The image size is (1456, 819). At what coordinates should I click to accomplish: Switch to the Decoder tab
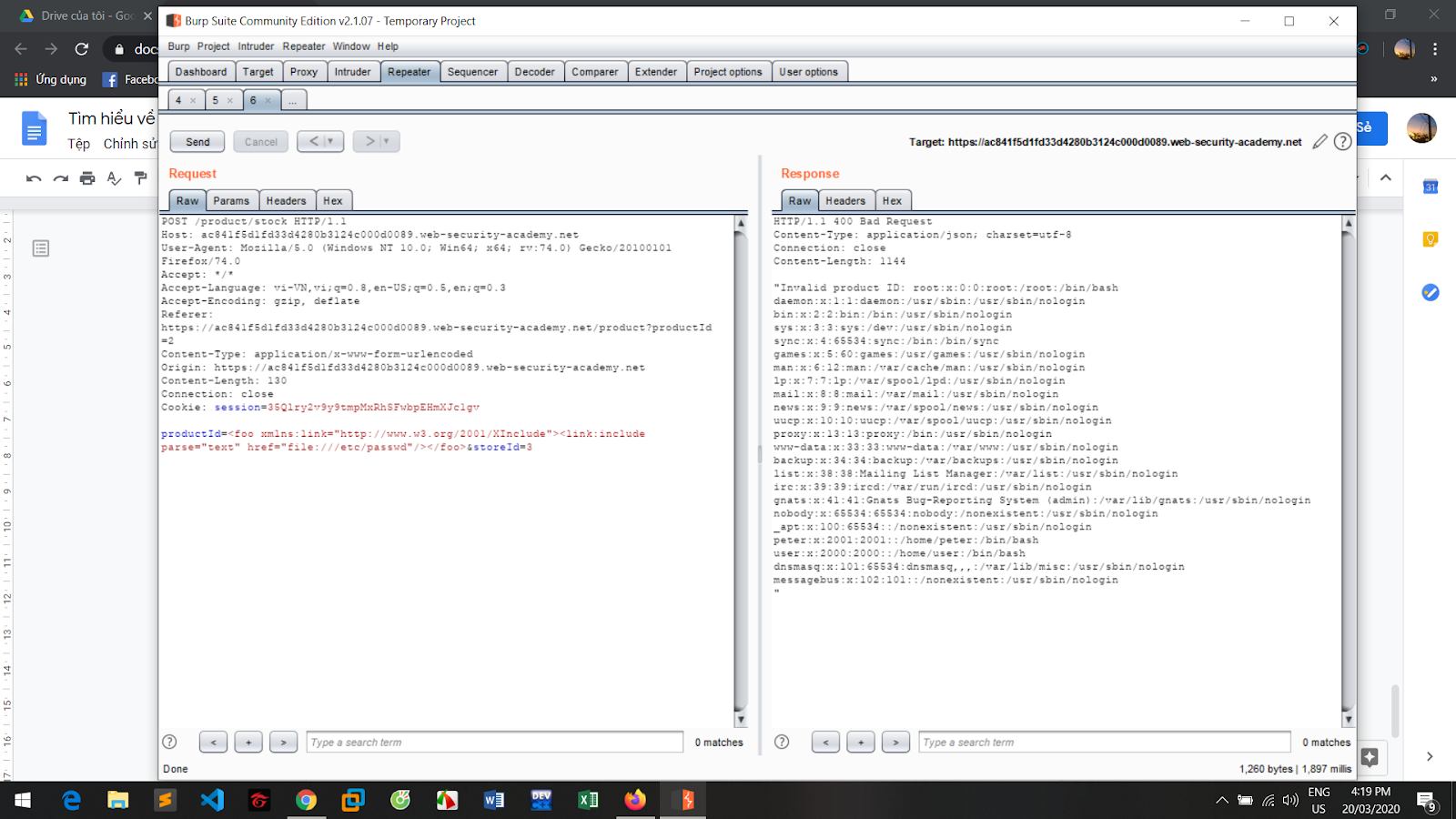pos(534,72)
